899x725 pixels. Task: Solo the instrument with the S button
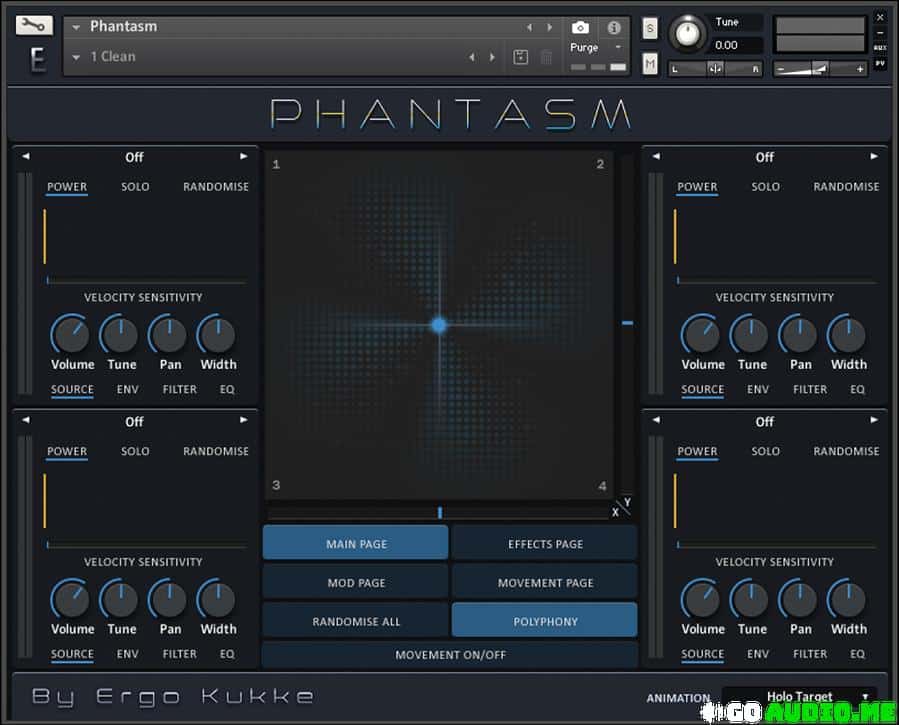pos(650,28)
